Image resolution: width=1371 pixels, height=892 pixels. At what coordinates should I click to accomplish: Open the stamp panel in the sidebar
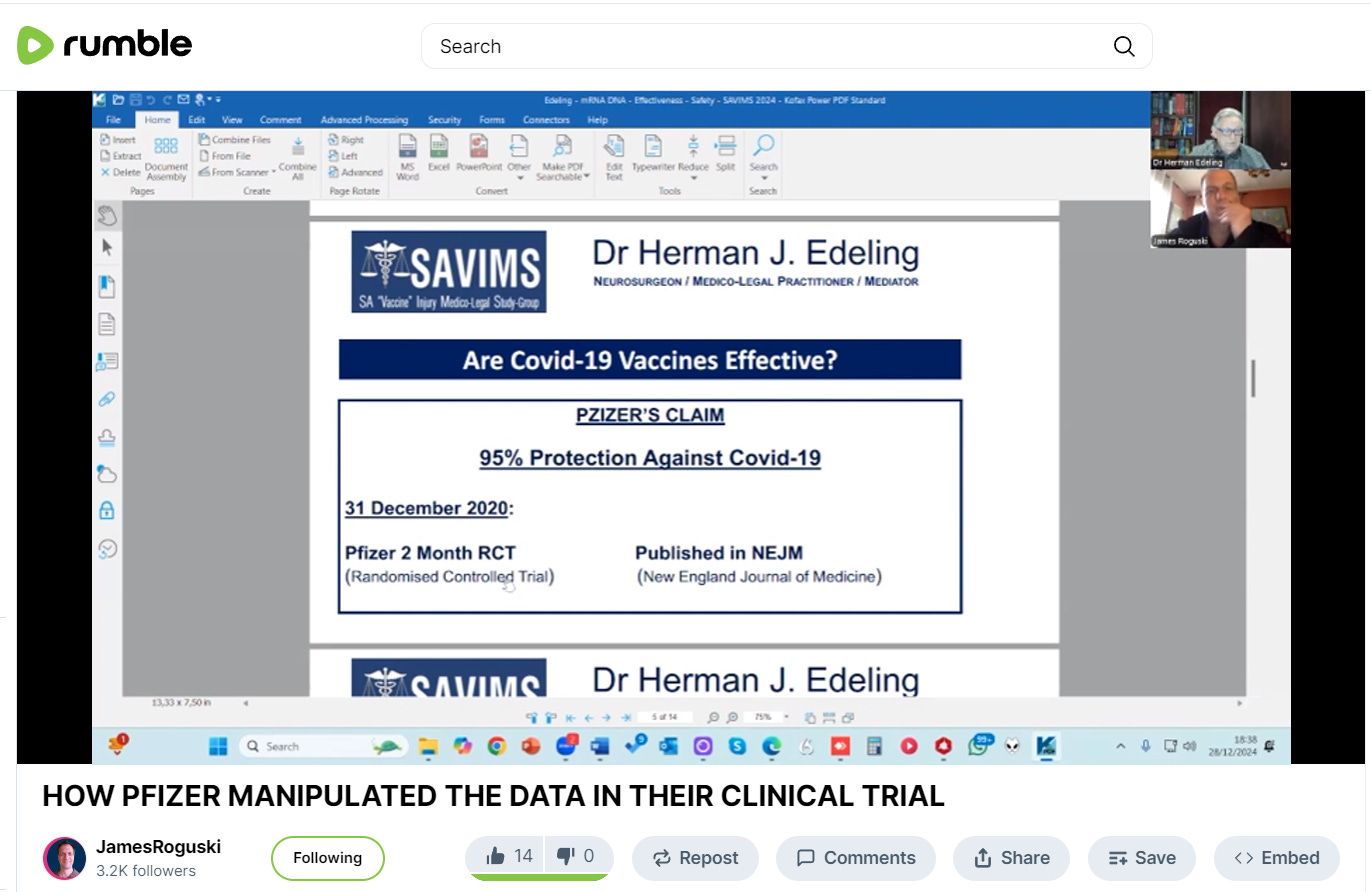click(x=106, y=437)
